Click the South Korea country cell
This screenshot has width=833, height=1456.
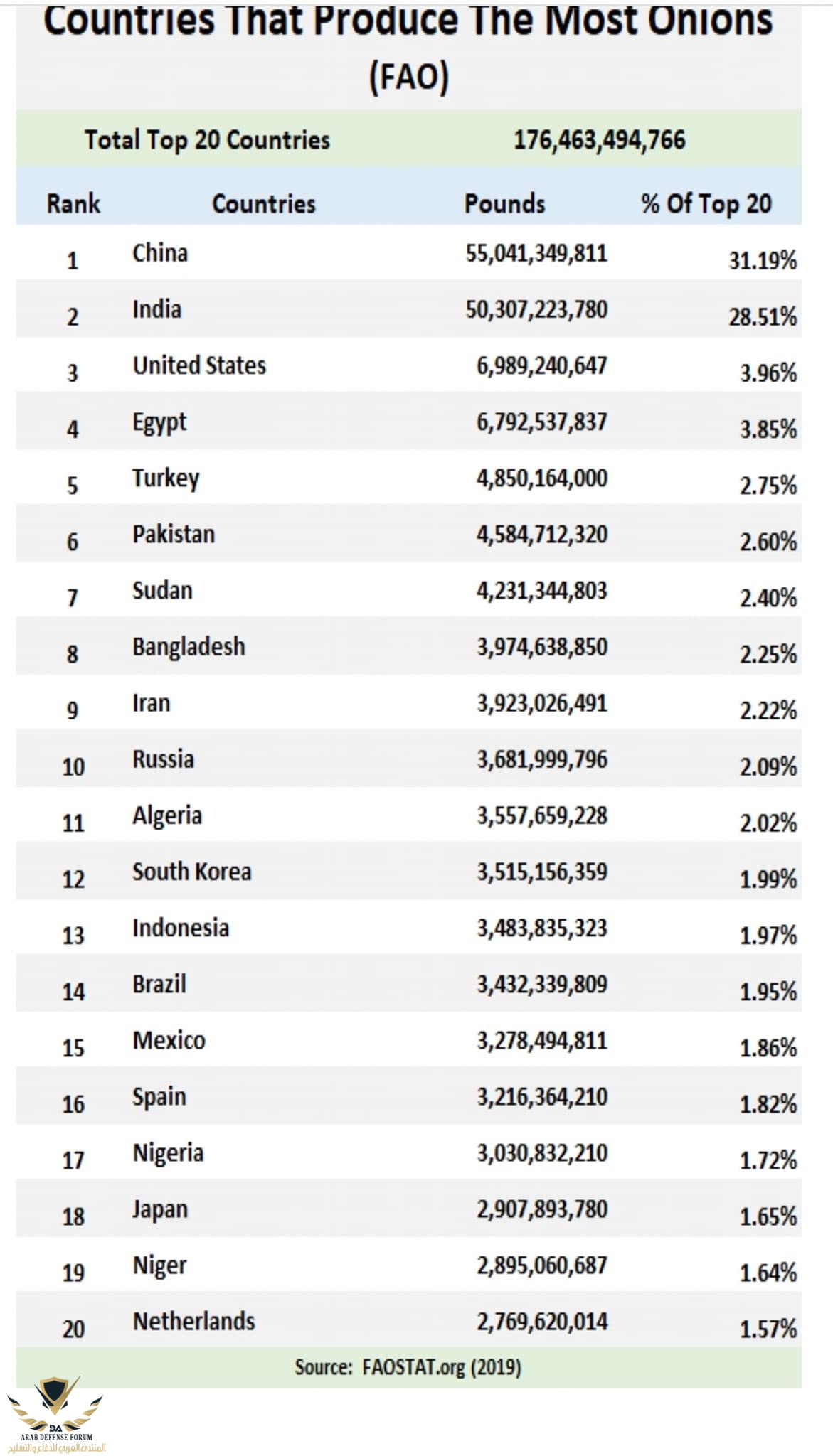click(x=191, y=872)
